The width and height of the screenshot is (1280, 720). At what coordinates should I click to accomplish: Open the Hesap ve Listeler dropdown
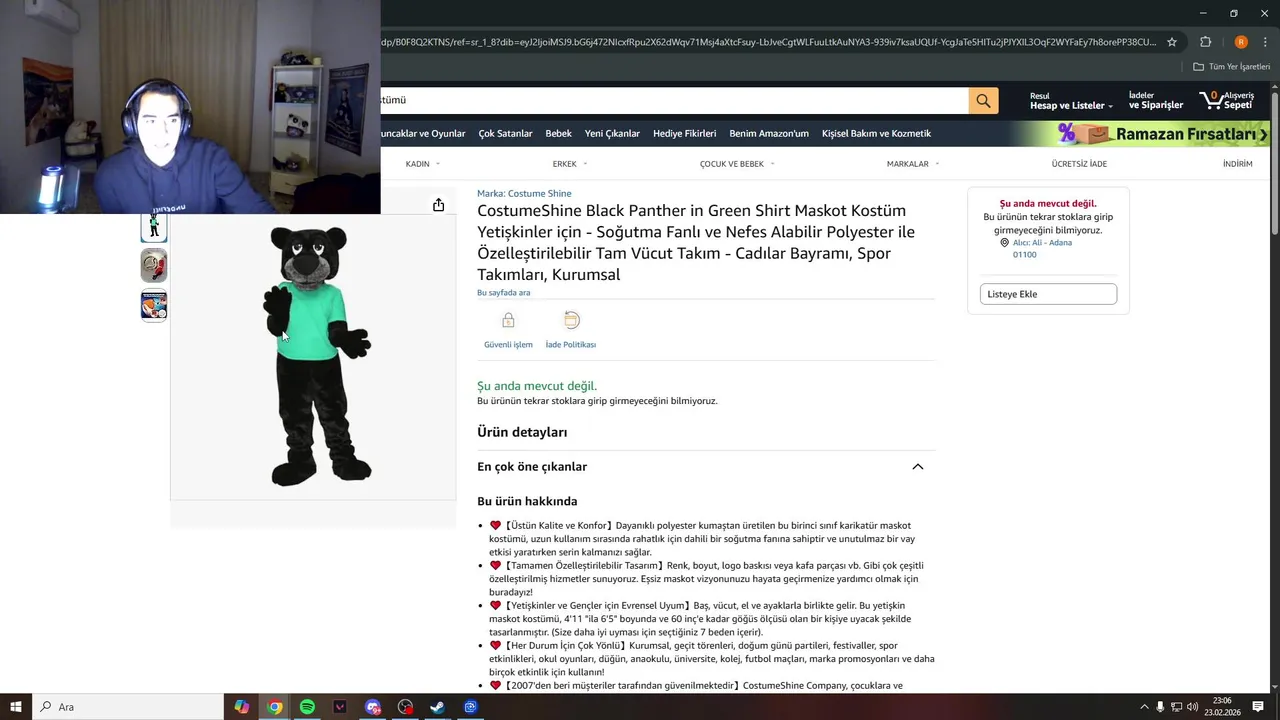point(1071,101)
